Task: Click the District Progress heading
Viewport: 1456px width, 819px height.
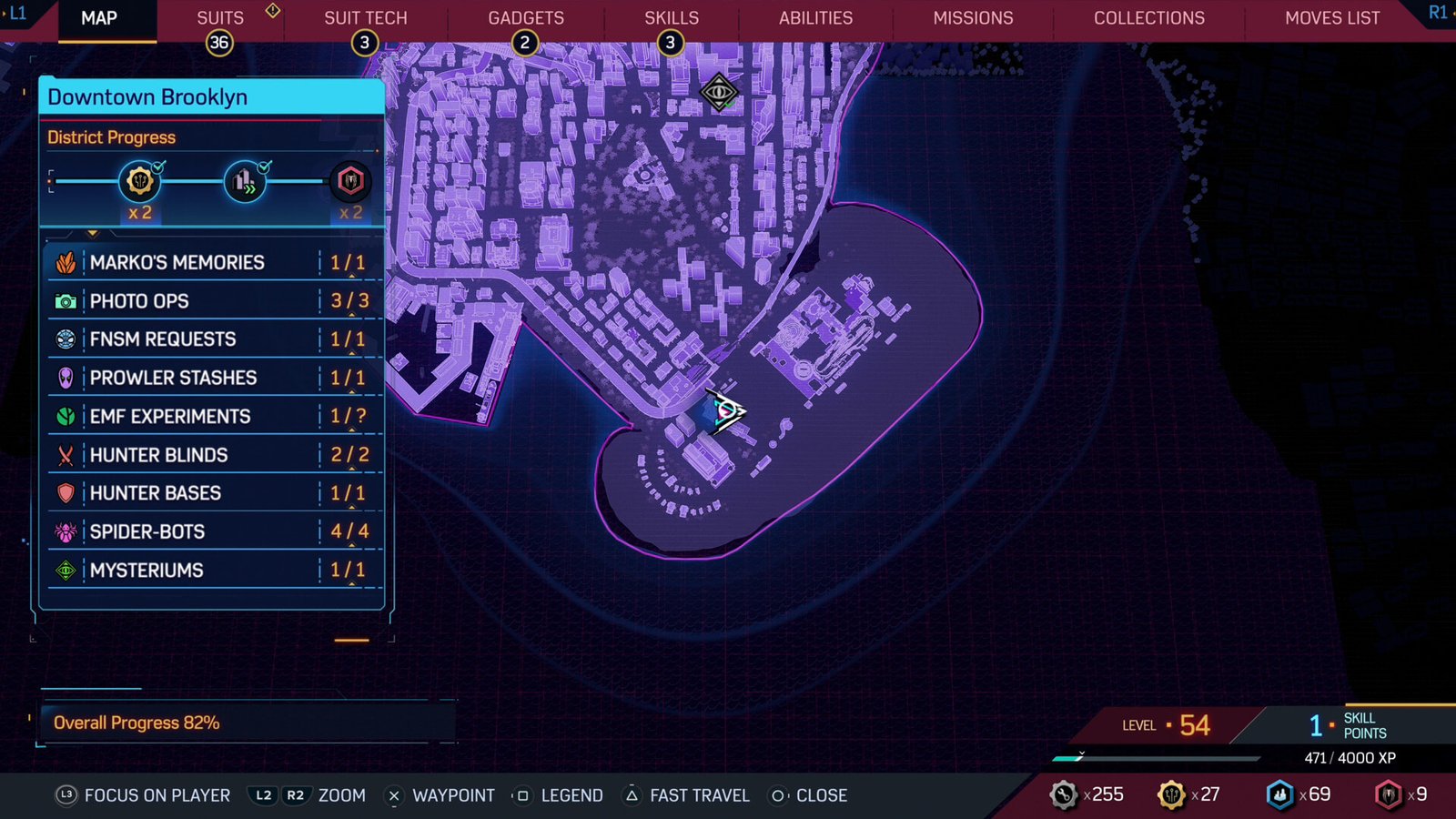Action: [111, 137]
